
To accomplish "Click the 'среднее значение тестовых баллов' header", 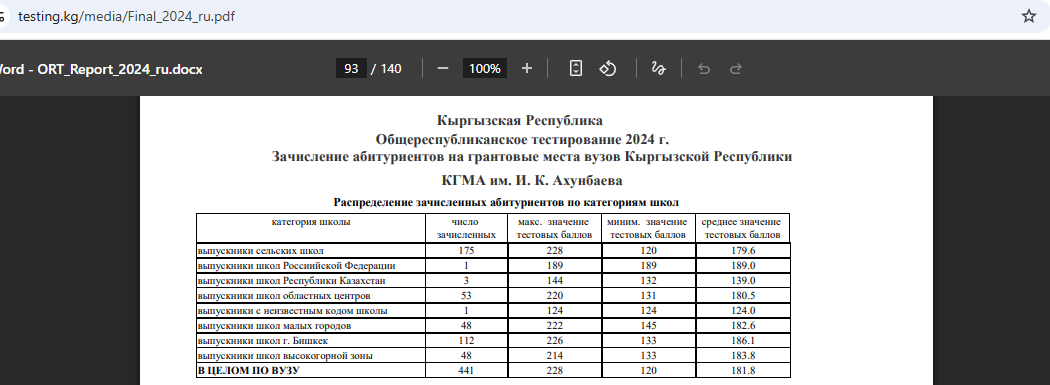I will click(742, 228).
